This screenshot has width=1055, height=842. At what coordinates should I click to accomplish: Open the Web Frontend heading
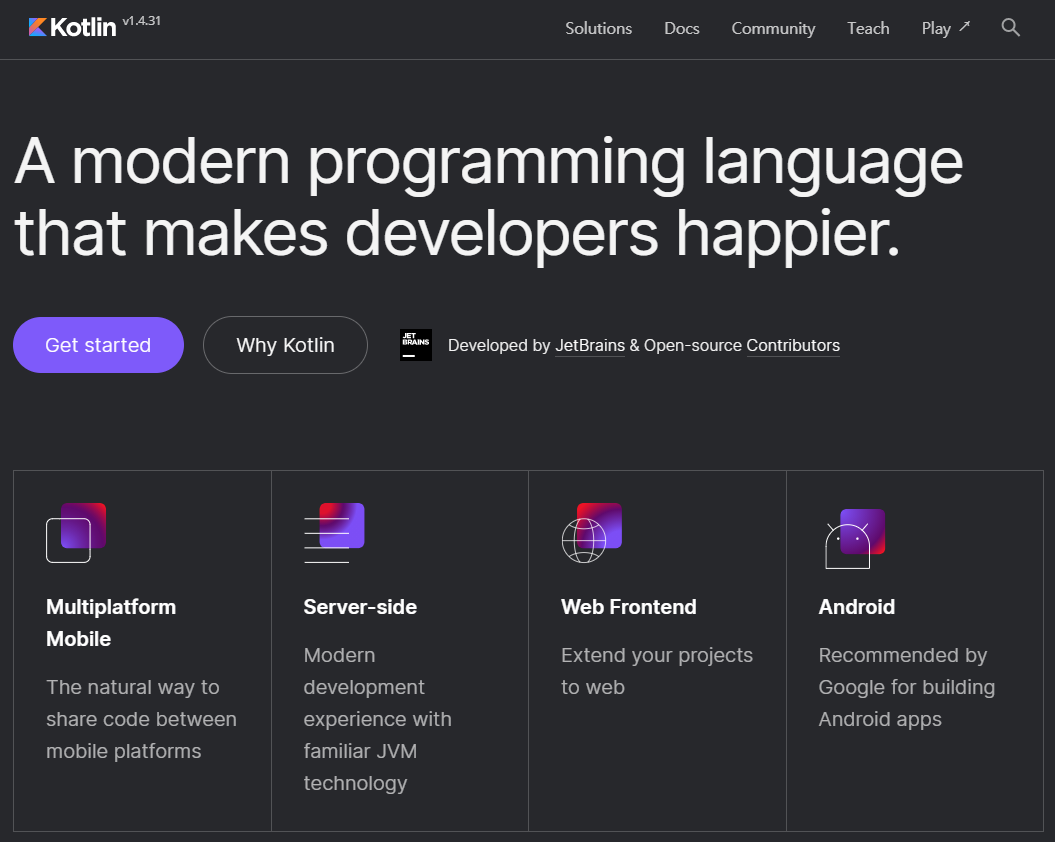click(x=628, y=606)
